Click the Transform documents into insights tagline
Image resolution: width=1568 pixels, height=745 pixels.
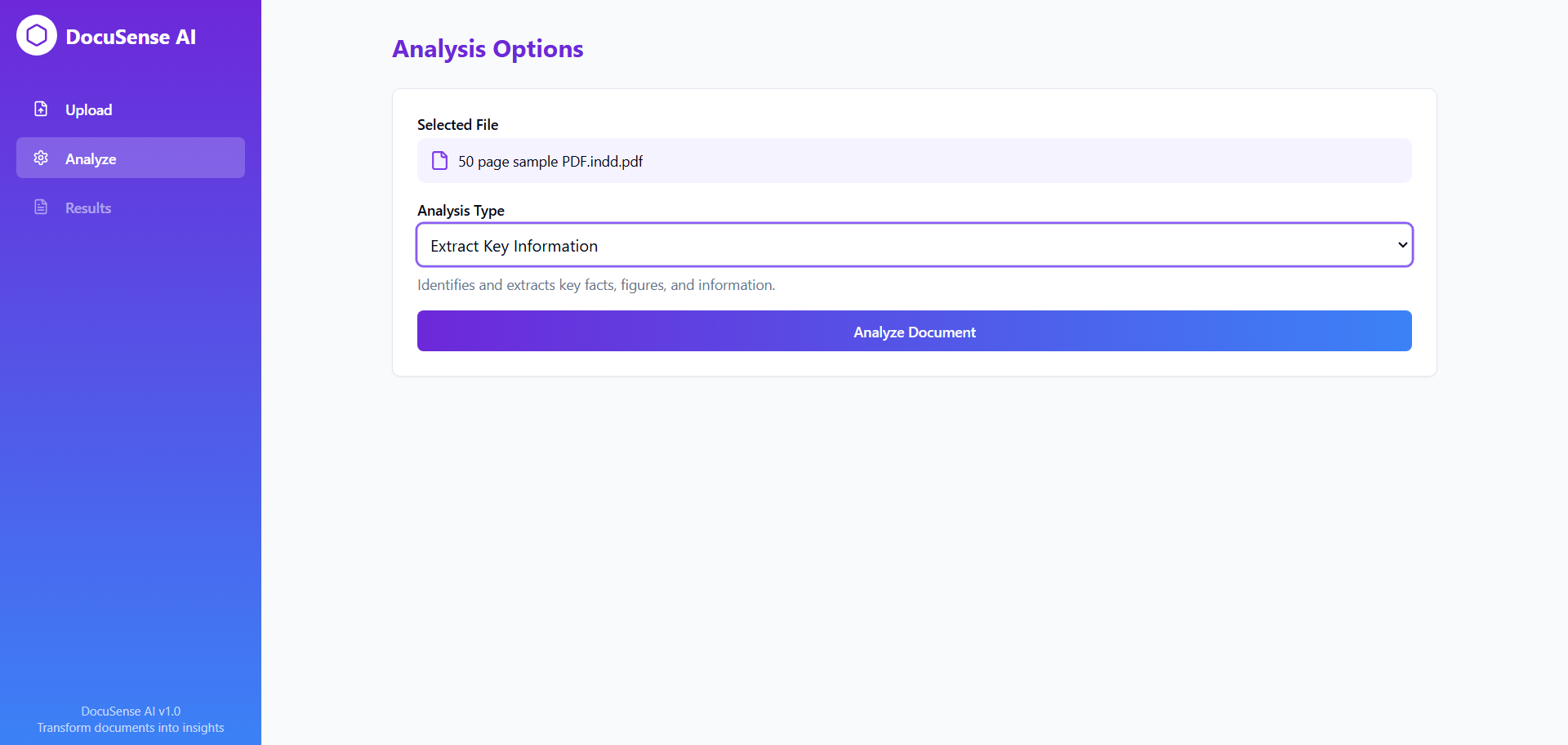pos(131,728)
